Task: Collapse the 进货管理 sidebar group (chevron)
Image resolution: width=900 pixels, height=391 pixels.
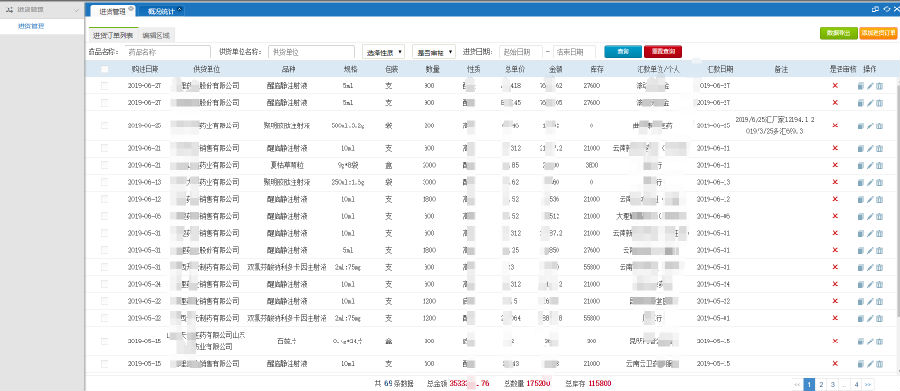Action: 77,11
